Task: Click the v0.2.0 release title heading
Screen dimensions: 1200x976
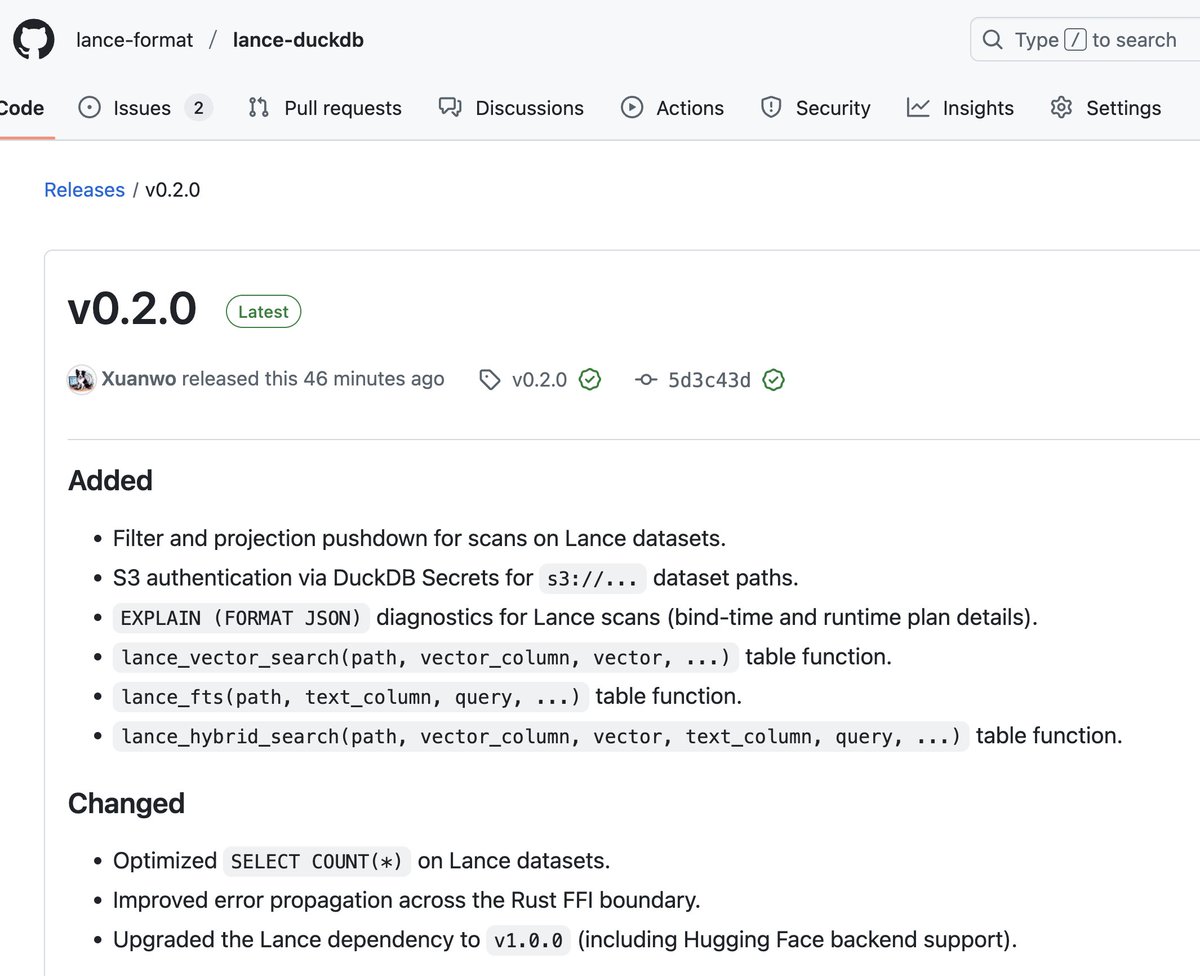Action: point(132,310)
